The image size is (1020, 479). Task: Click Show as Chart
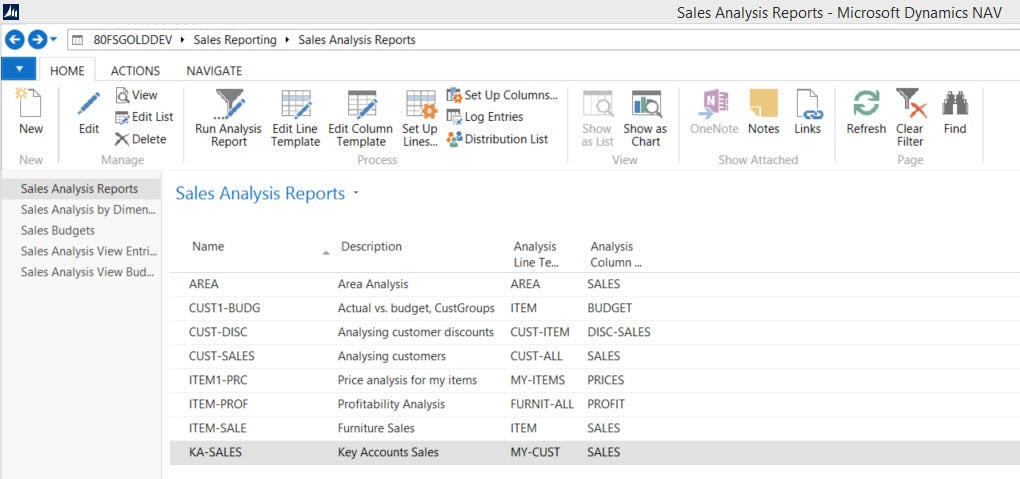(x=645, y=118)
